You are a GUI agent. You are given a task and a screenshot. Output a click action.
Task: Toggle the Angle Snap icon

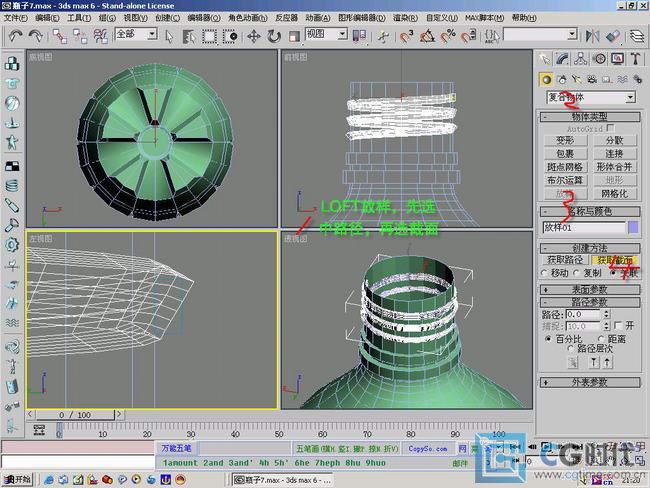tap(427, 36)
